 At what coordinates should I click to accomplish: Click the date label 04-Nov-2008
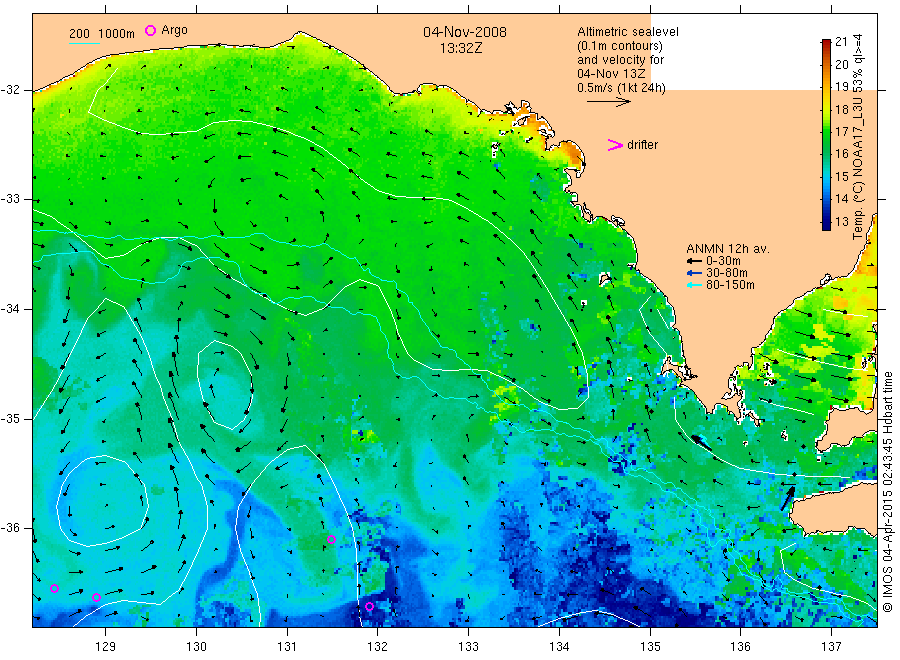465,32
